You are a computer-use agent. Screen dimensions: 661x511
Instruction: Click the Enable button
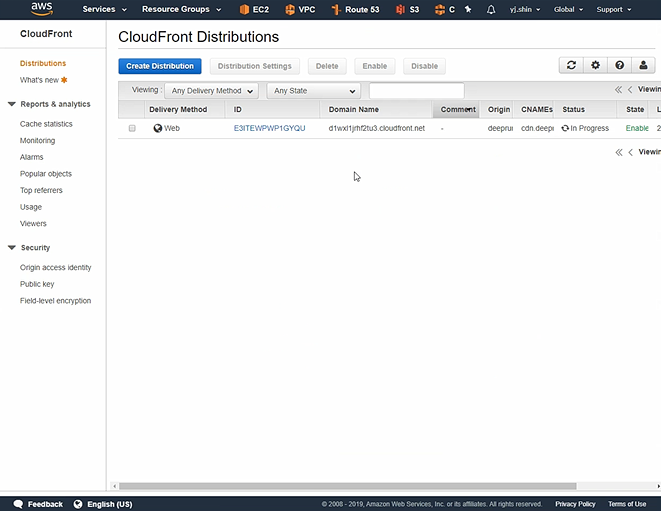click(375, 66)
